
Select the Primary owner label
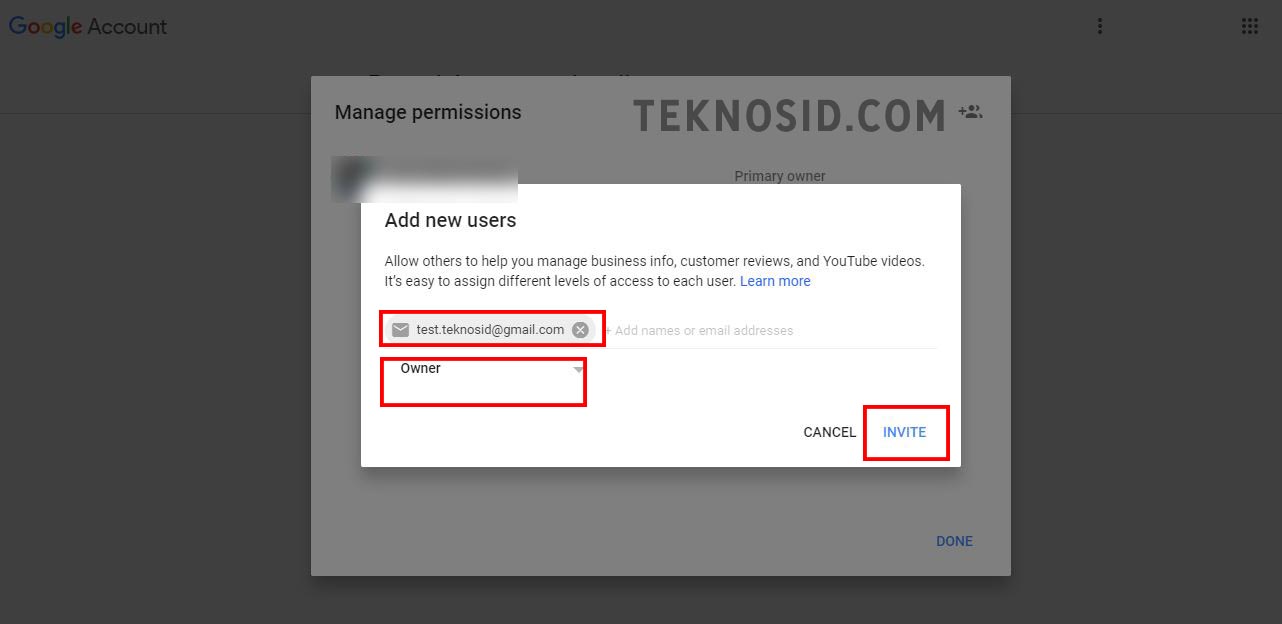[x=780, y=176]
